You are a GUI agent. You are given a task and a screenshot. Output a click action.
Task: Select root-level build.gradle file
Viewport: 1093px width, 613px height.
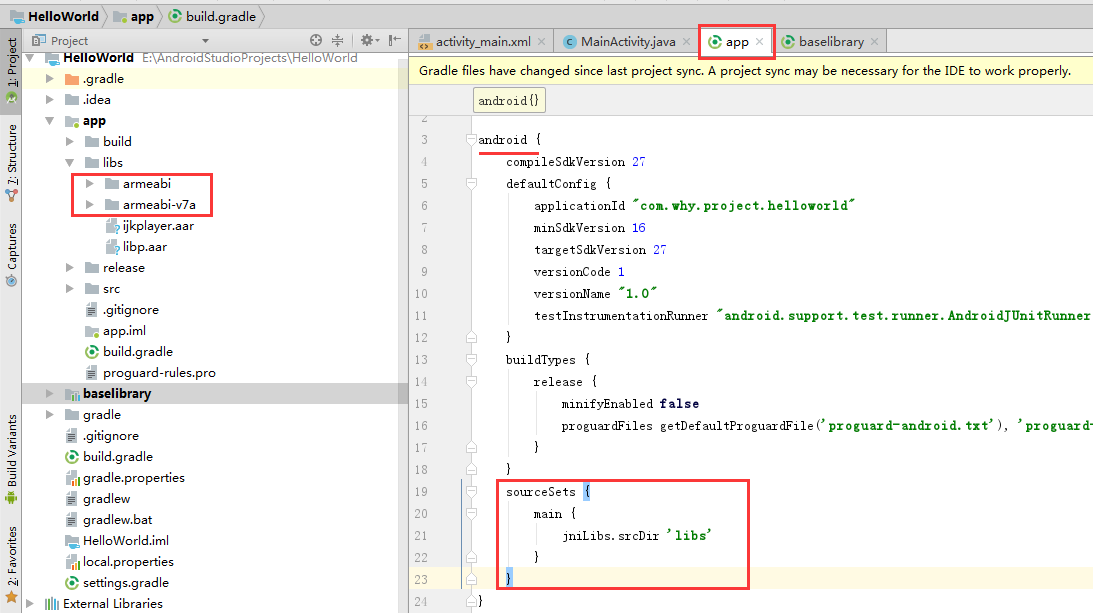pos(109,457)
